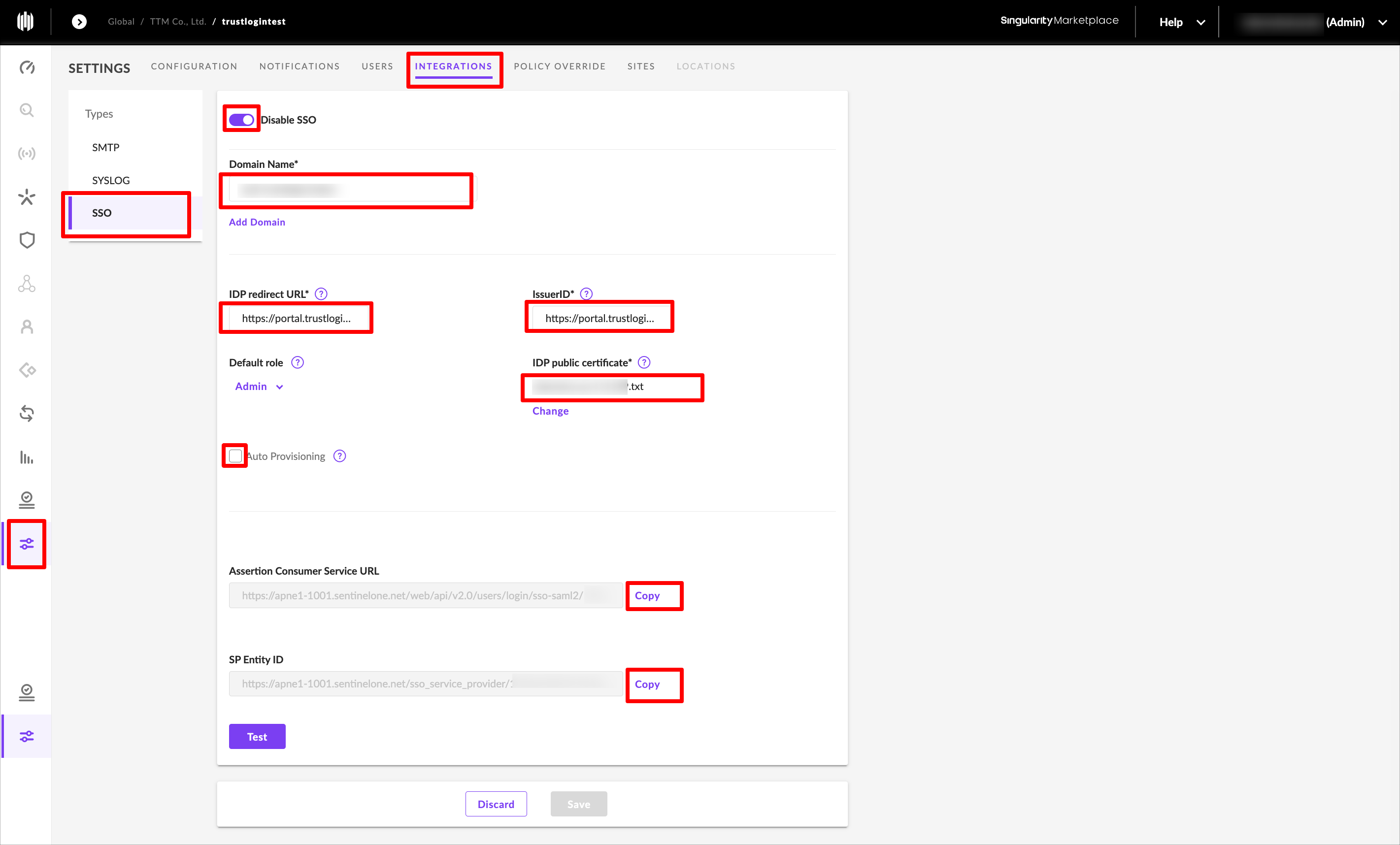Click the Assertion Consumer Service URL field
The width and height of the screenshot is (1400, 845).
(x=426, y=596)
